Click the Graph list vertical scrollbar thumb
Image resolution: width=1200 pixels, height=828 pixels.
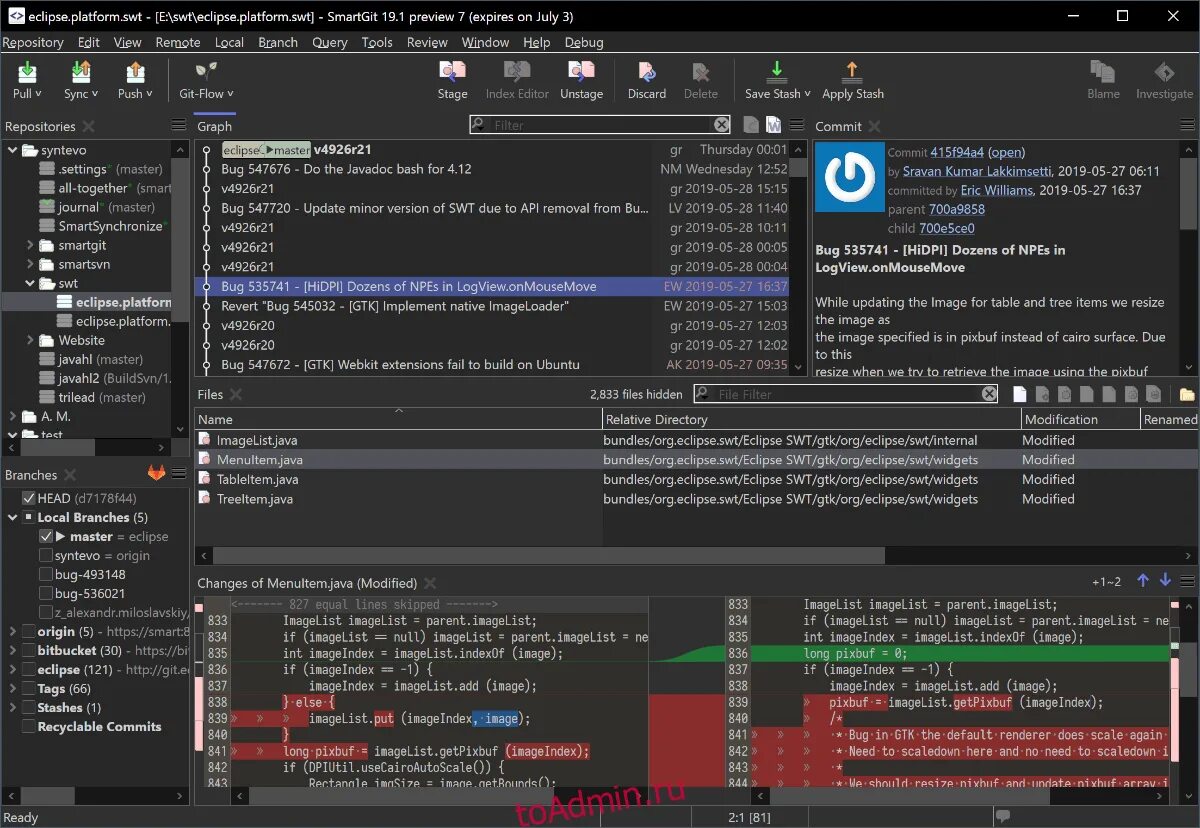(798, 166)
